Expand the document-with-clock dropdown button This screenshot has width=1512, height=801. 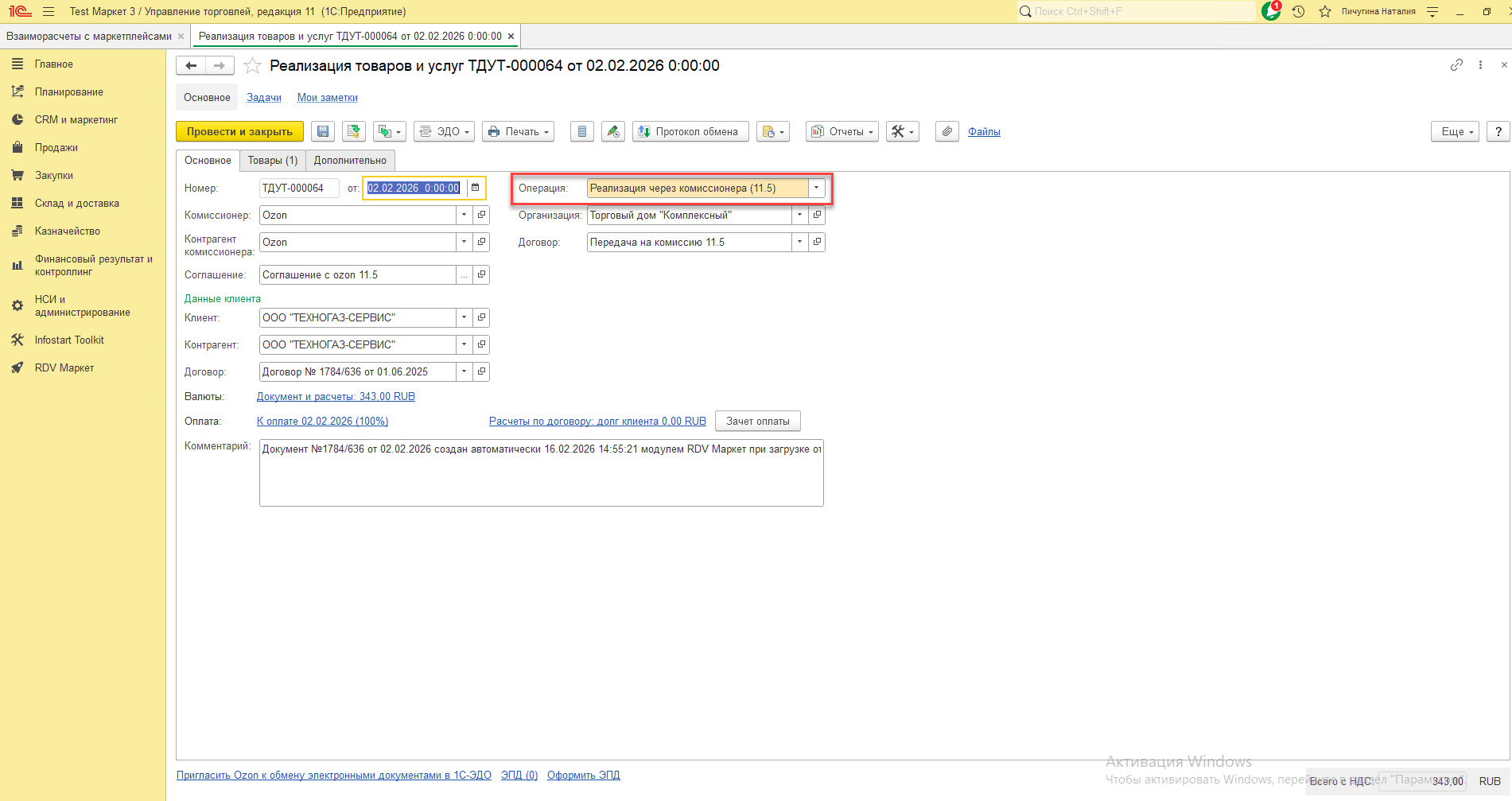[773, 132]
